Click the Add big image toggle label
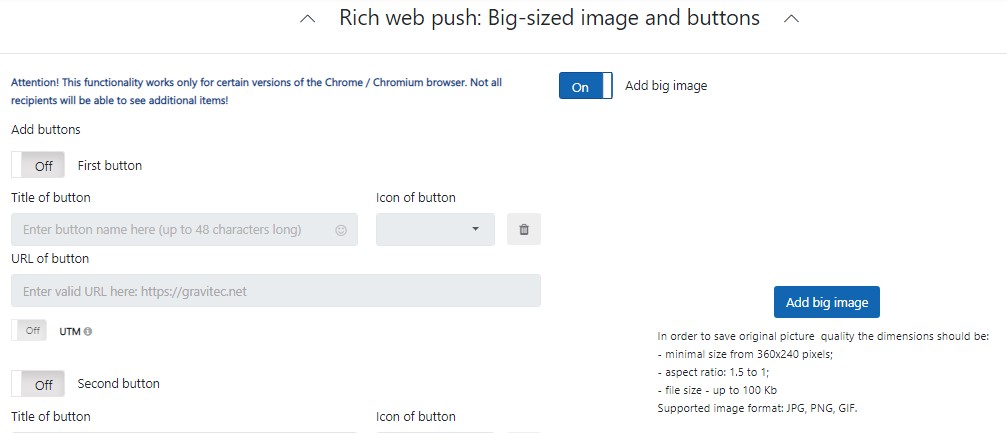The height and width of the screenshot is (433, 1007). pyautogui.click(x=666, y=85)
